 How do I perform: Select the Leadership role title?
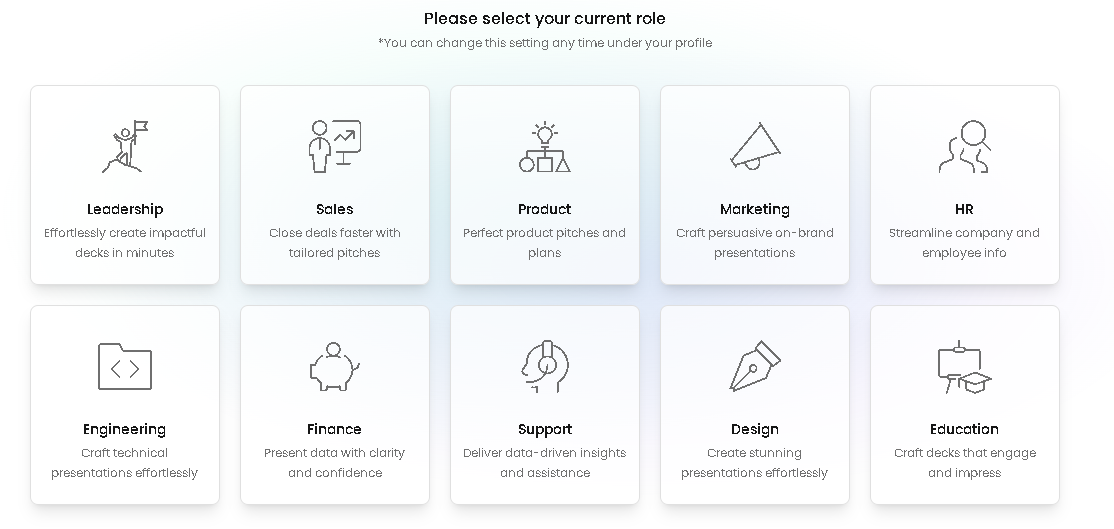coord(125,209)
